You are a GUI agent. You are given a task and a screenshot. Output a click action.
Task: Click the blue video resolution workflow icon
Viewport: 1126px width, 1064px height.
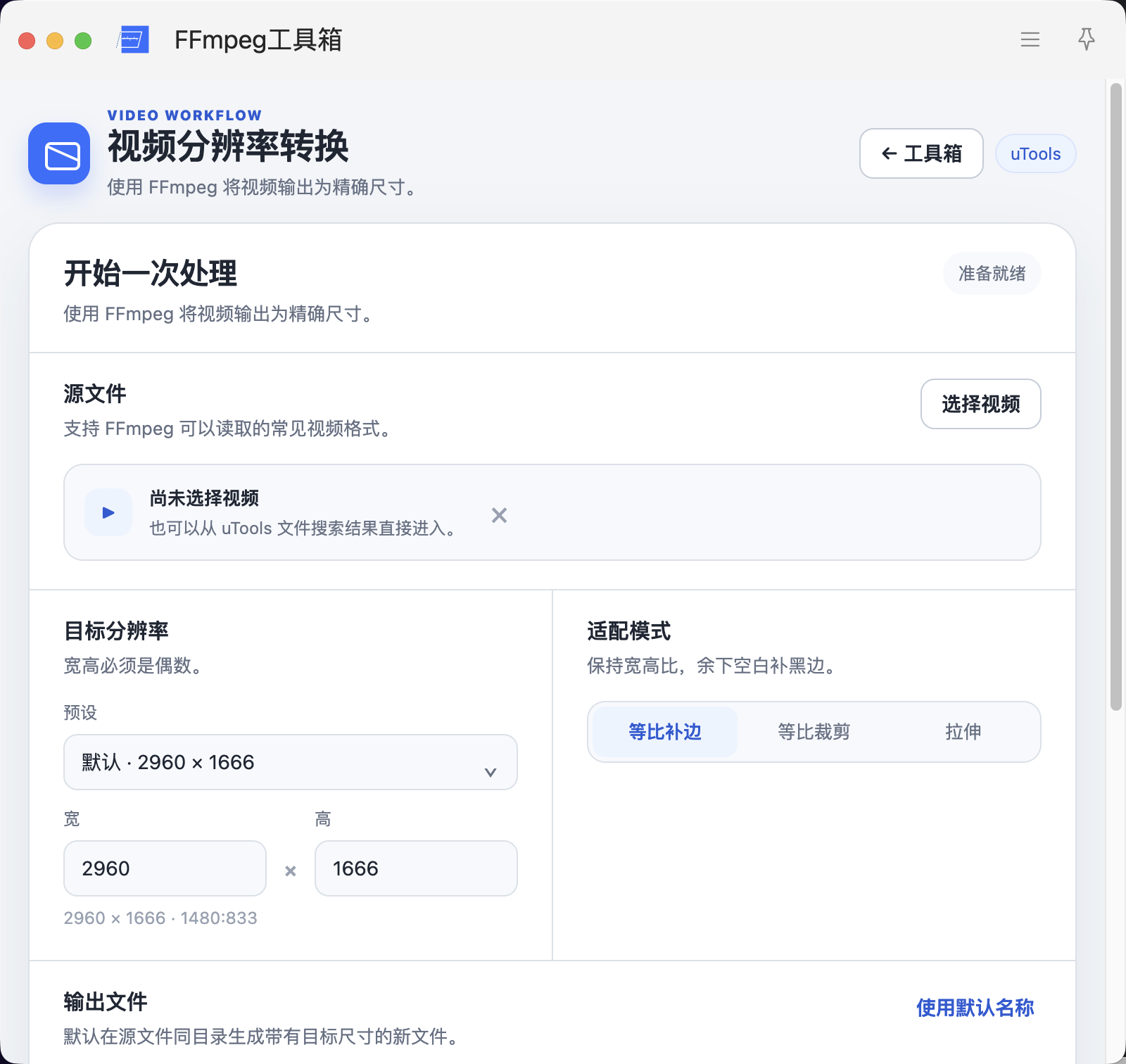coord(59,153)
